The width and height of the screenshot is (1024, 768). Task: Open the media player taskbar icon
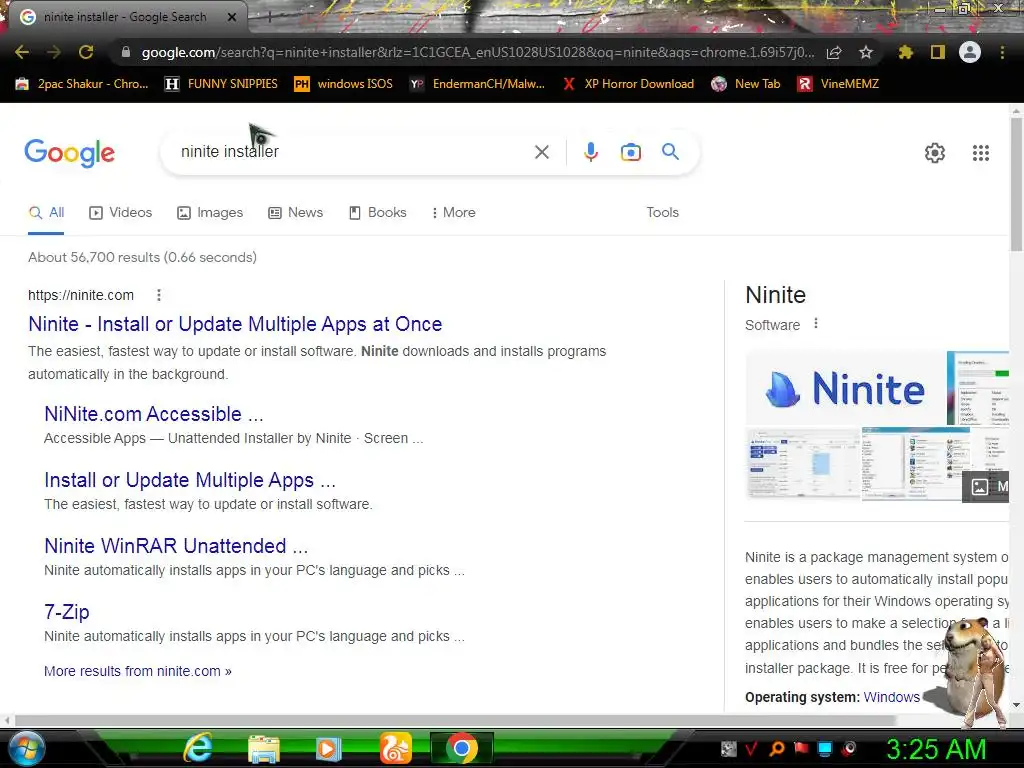328,748
